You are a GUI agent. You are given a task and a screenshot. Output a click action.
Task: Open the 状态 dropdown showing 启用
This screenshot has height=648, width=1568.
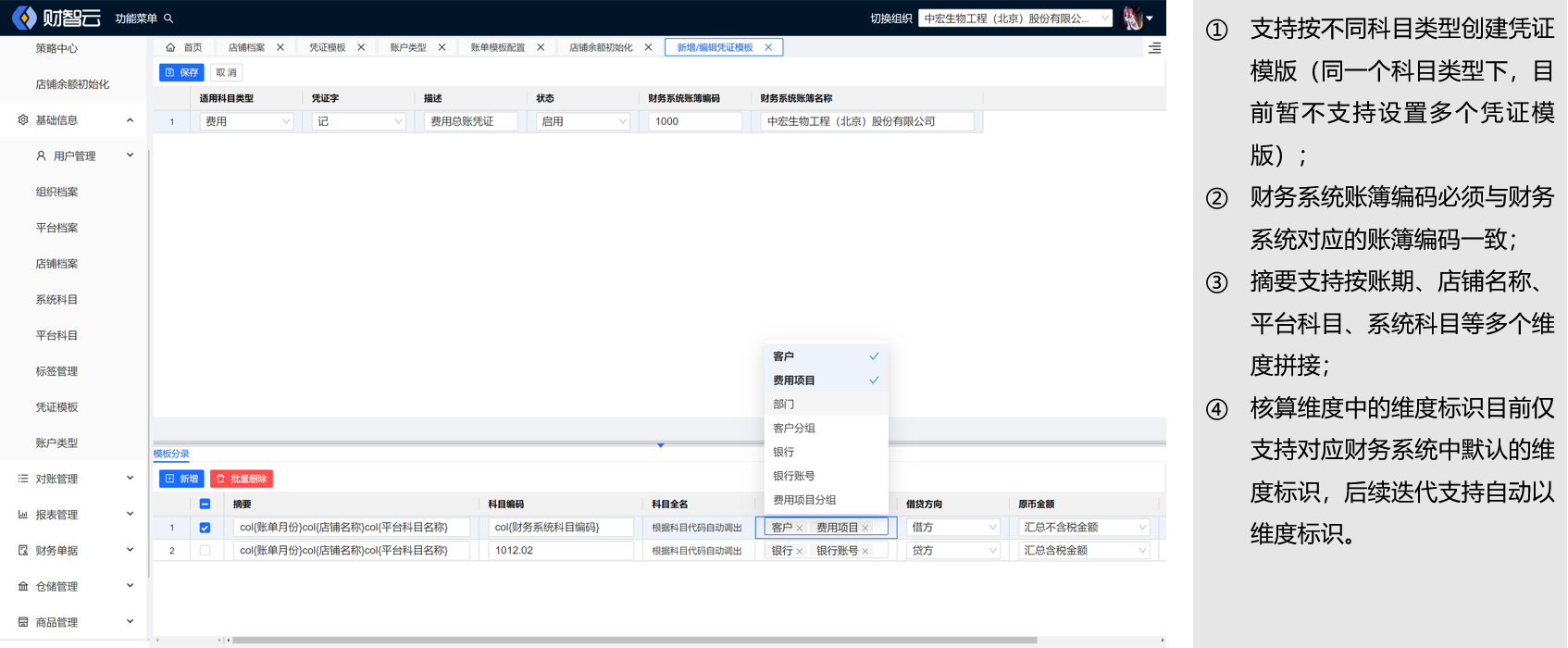[x=583, y=121]
